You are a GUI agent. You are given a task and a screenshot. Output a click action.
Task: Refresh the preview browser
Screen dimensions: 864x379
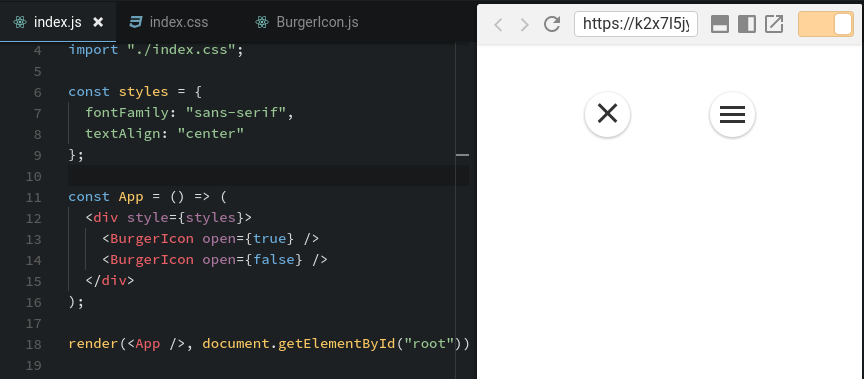coord(552,24)
